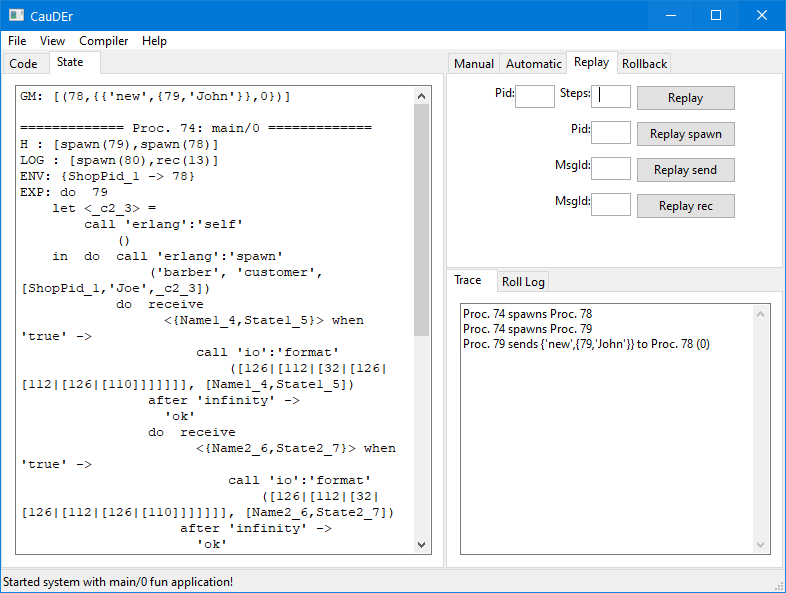Switch to the Automatic tab
Screen dimensions: 786x593
coord(533,63)
